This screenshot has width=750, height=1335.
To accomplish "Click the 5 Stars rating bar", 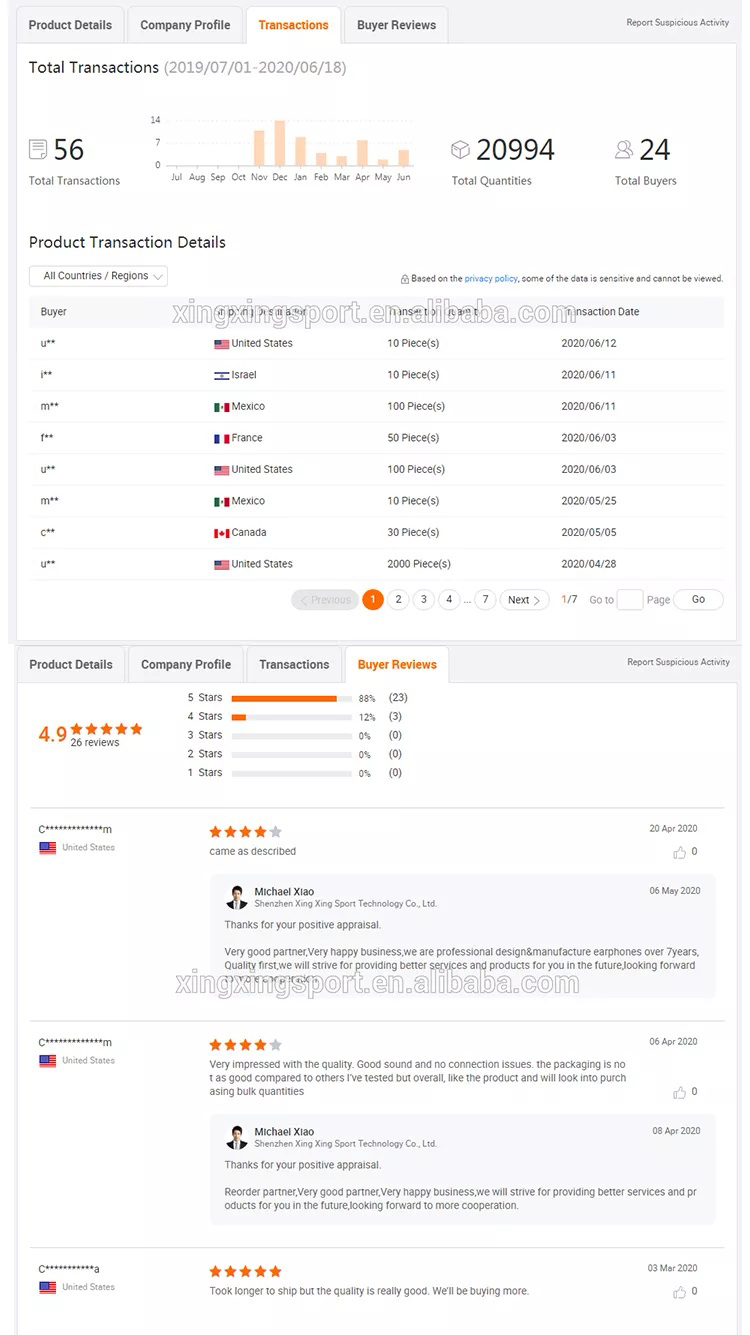I will (291, 698).
